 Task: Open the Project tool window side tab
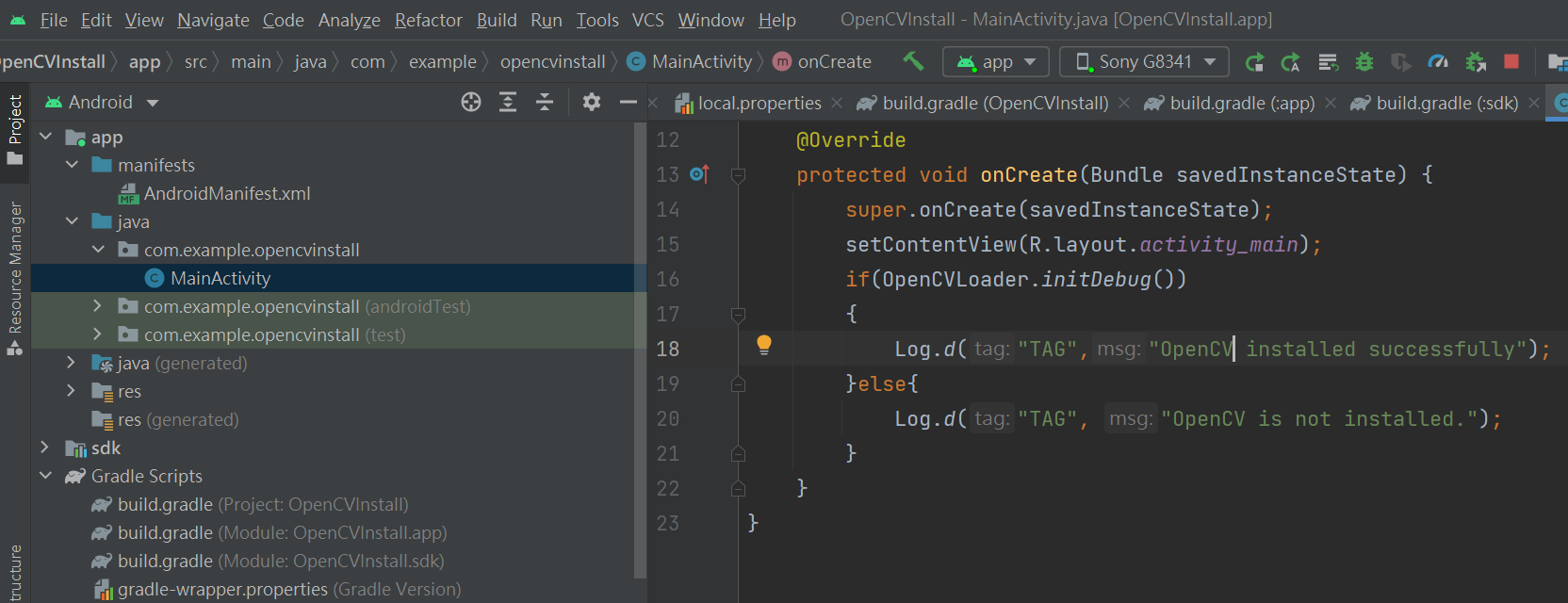tap(15, 129)
